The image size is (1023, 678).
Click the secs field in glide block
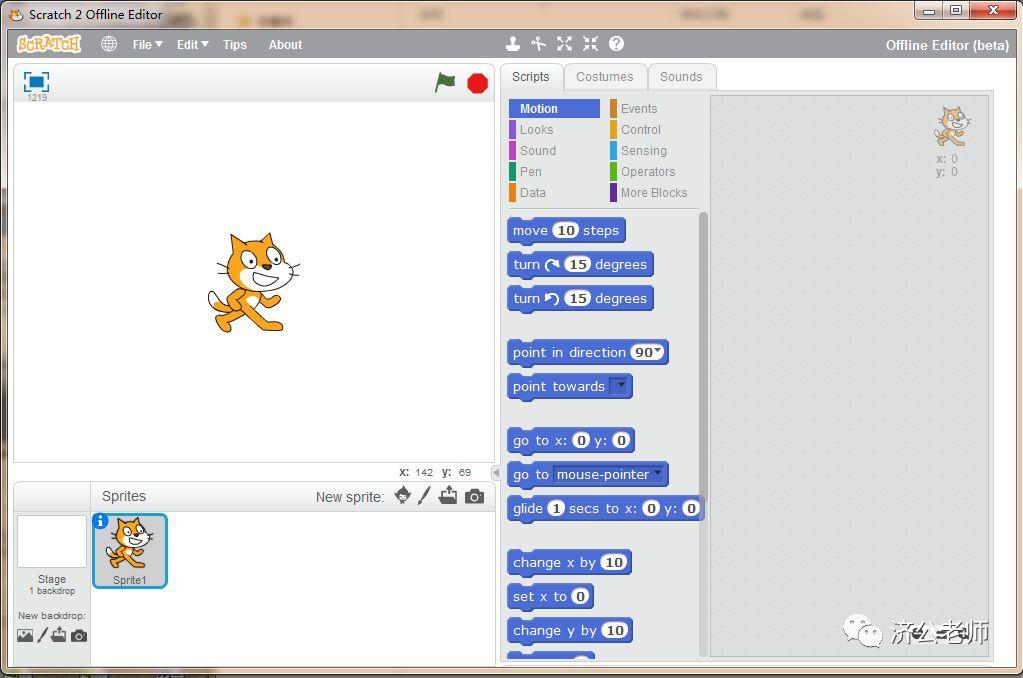point(555,508)
